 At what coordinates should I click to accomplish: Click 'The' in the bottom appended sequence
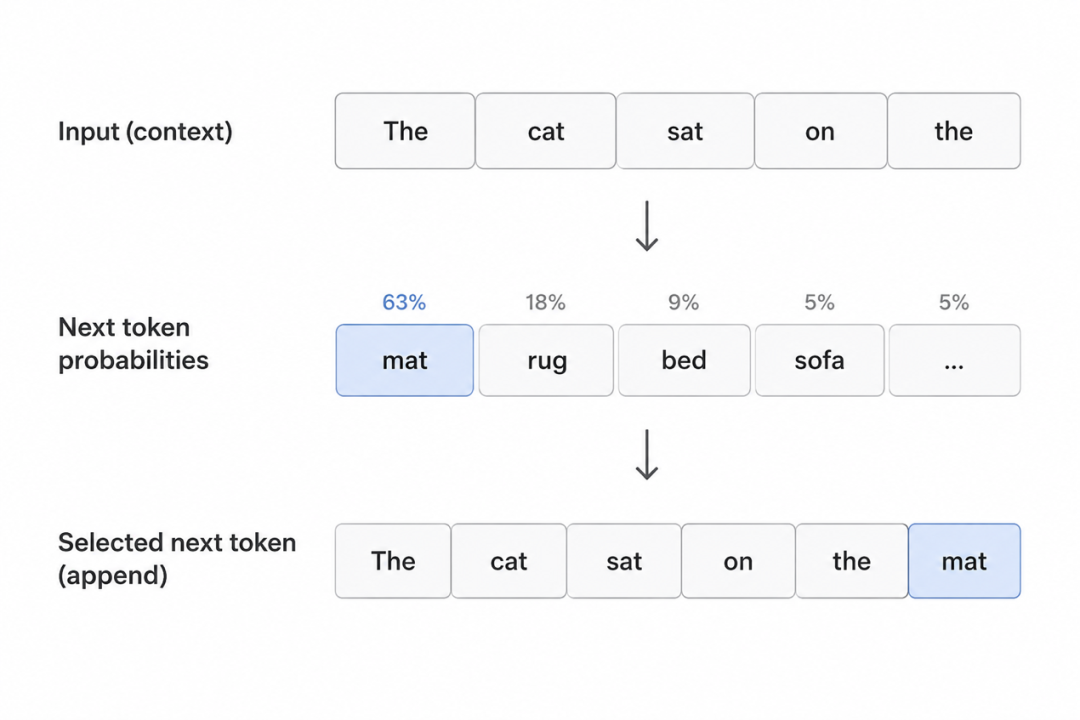[x=393, y=561]
